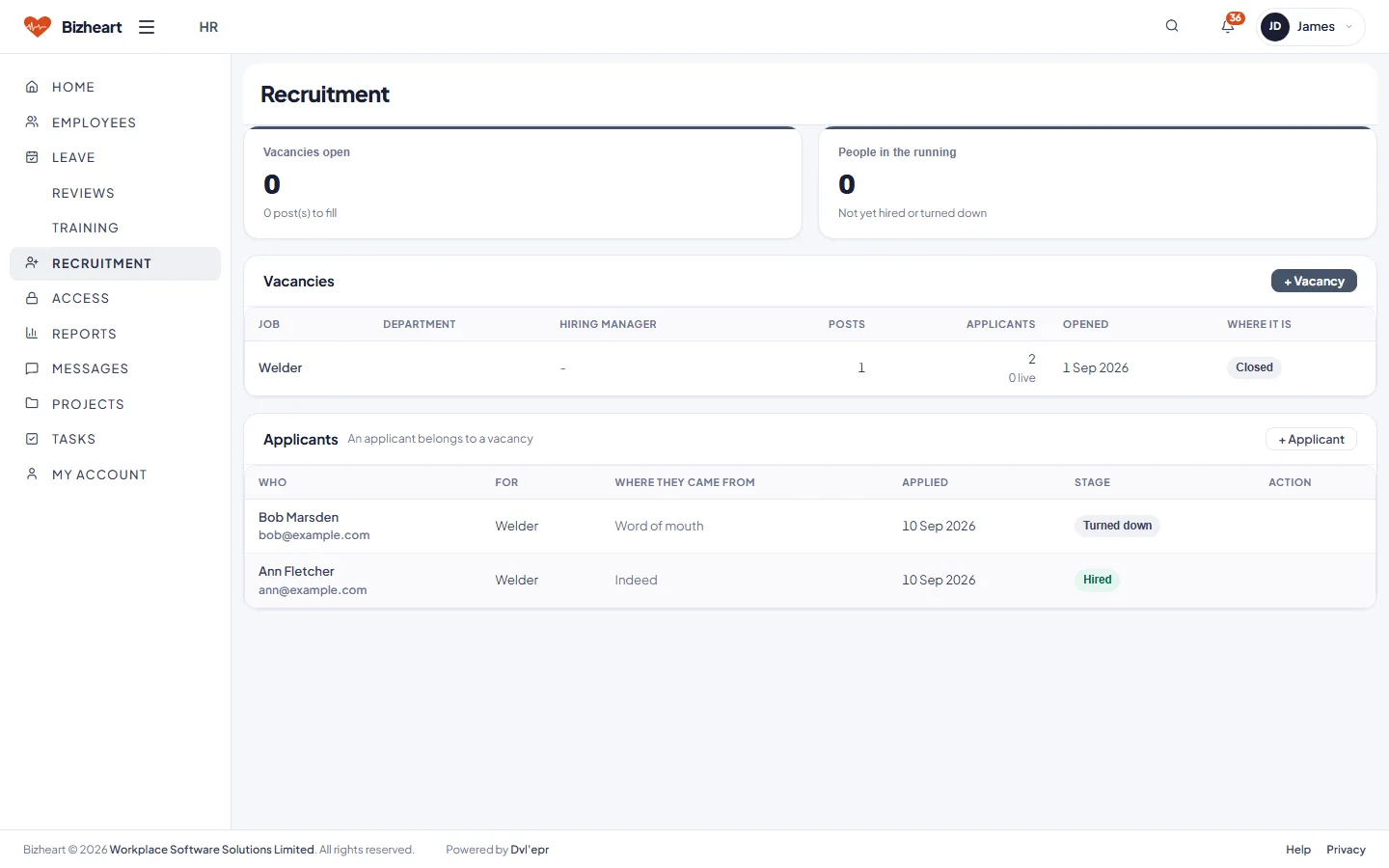Click the People in the running card
The width and height of the screenshot is (1389, 868).
click(x=1097, y=182)
